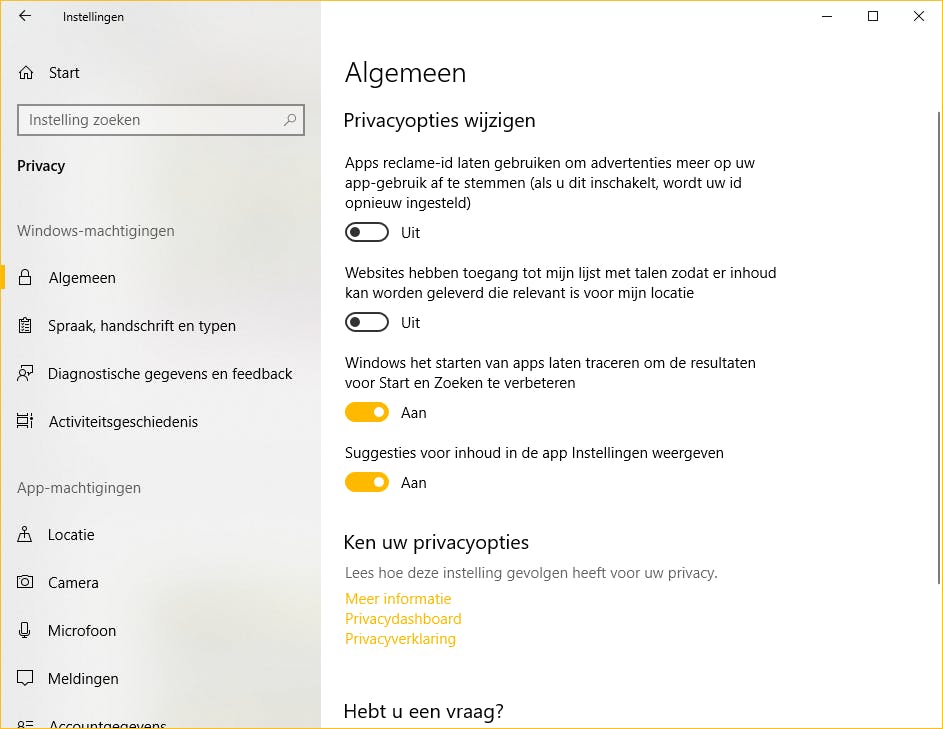
Task: Click the Spraak, handschrift en typen icon
Action: click(x=26, y=326)
